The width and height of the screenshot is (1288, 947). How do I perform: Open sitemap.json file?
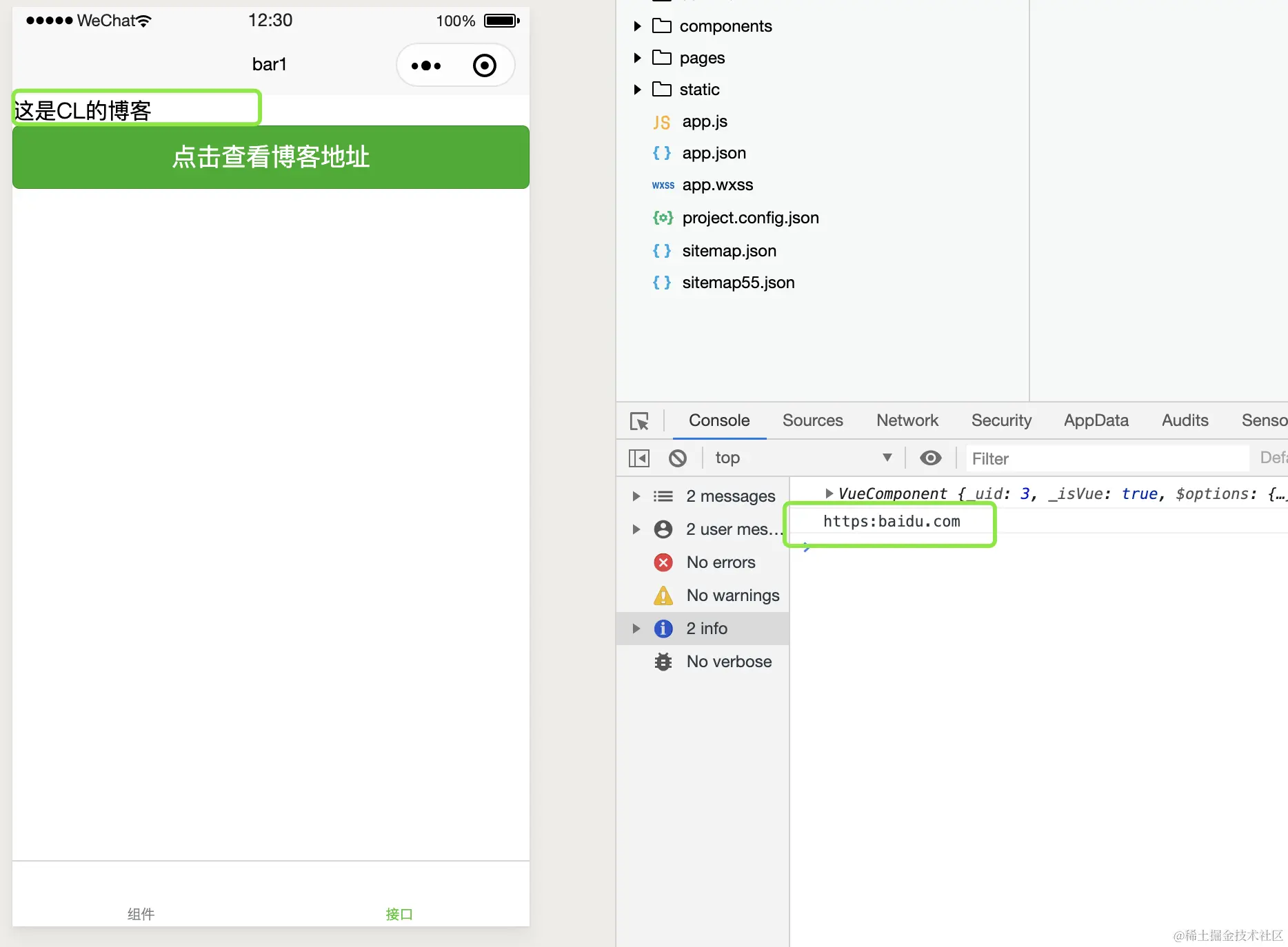pos(729,251)
